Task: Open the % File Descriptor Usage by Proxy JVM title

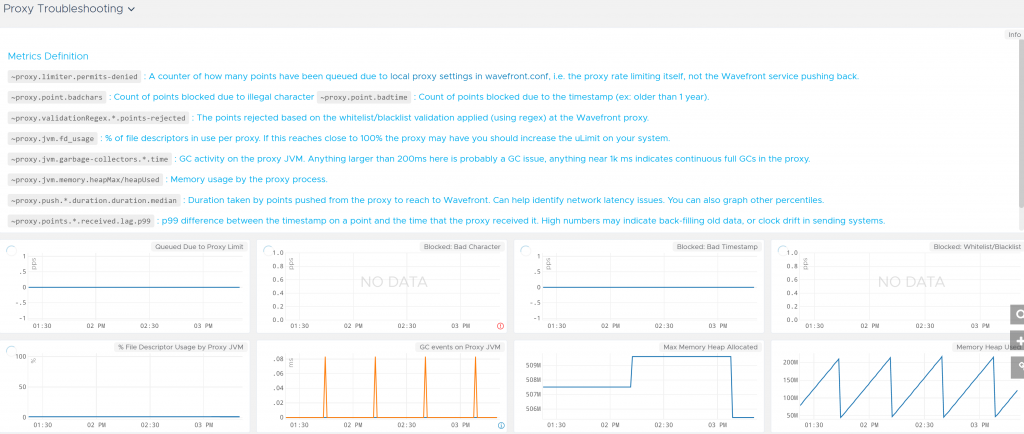Action: click(x=180, y=347)
